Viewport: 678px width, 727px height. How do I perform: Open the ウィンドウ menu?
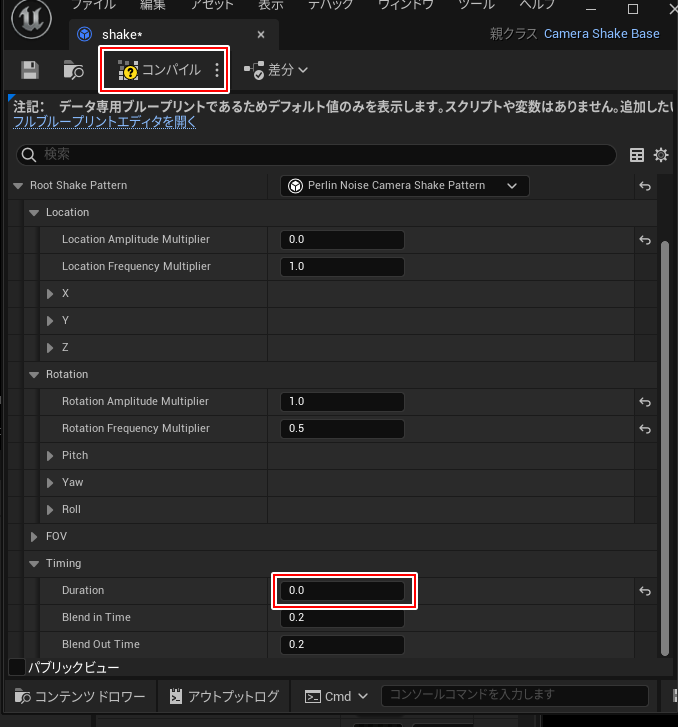[x=405, y=5]
